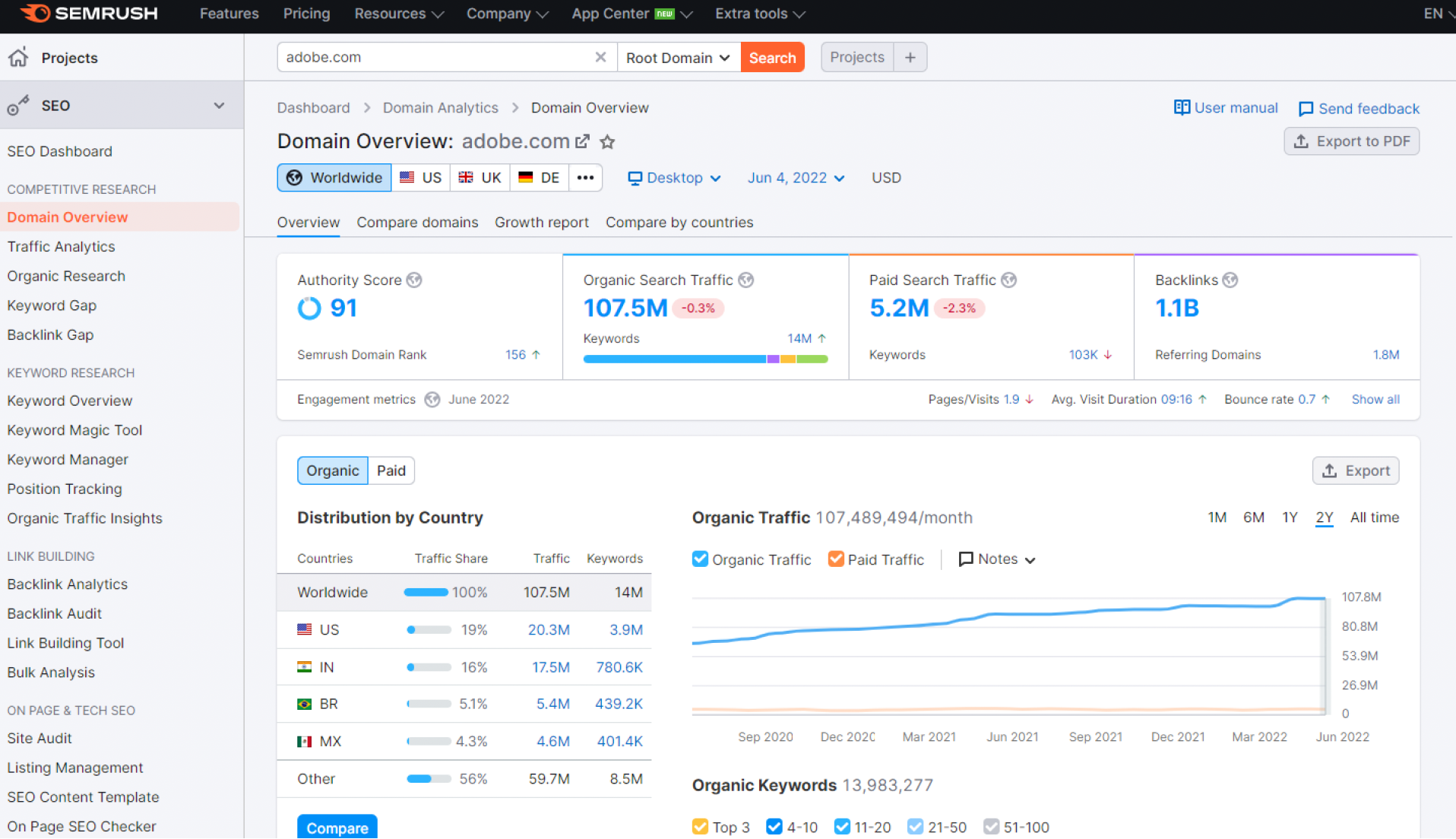The width and height of the screenshot is (1456, 839).
Task: Set chart range to All time
Action: point(1374,517)
